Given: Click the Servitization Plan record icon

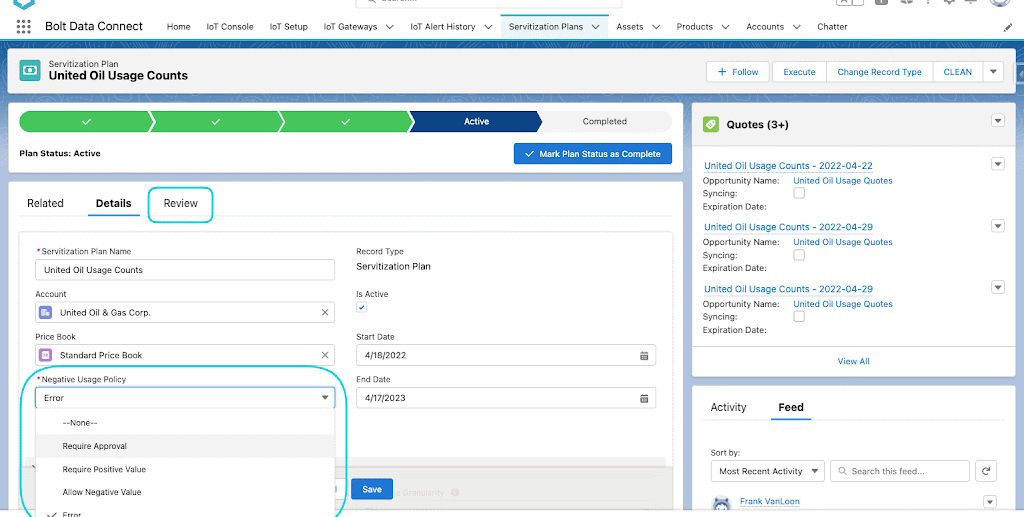Looking at the screenshot, I should click(x=30, y=70).
